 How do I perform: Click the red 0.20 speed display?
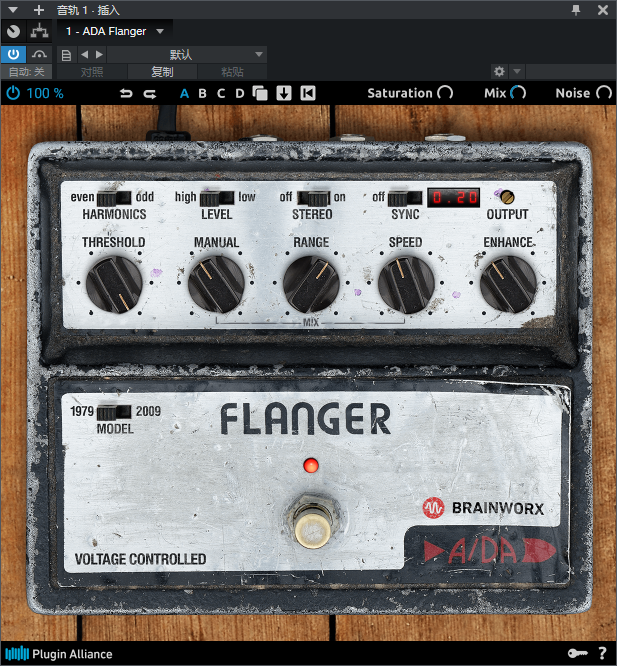click(454, 198)
